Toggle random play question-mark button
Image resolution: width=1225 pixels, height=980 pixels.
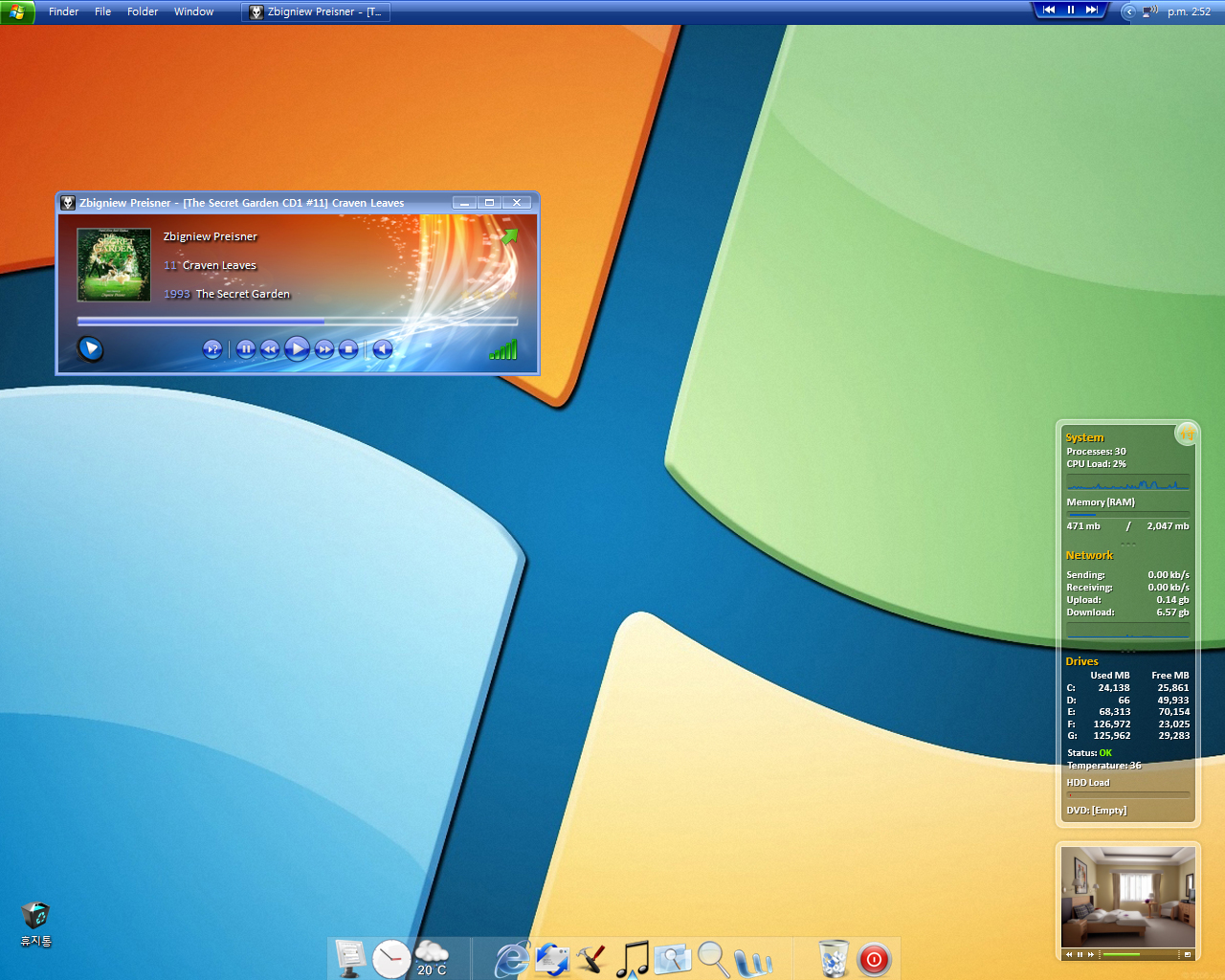point(212,349)
